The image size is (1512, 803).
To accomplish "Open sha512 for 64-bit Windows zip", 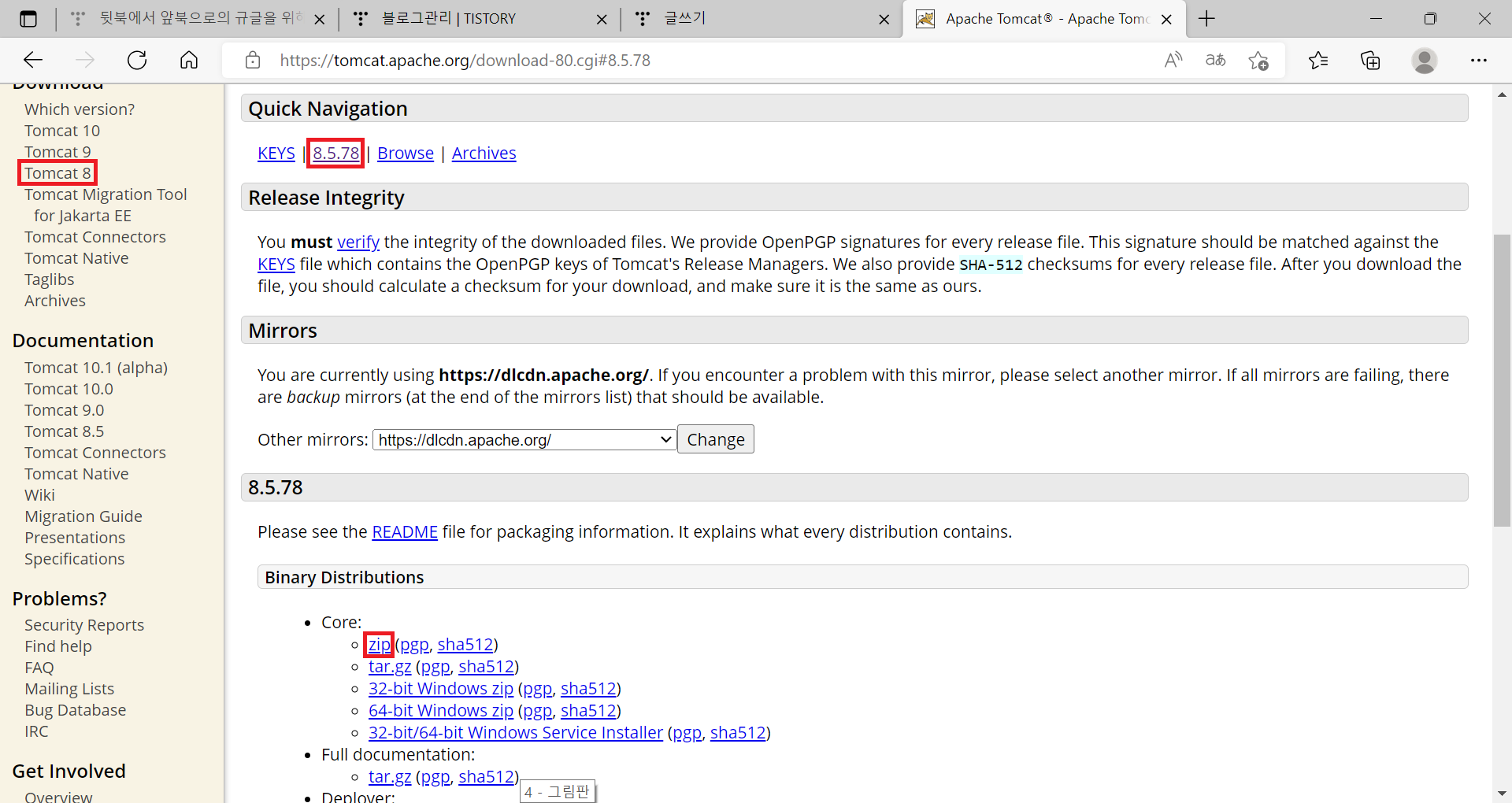I will pyautogui.click(x=588, y=710).
